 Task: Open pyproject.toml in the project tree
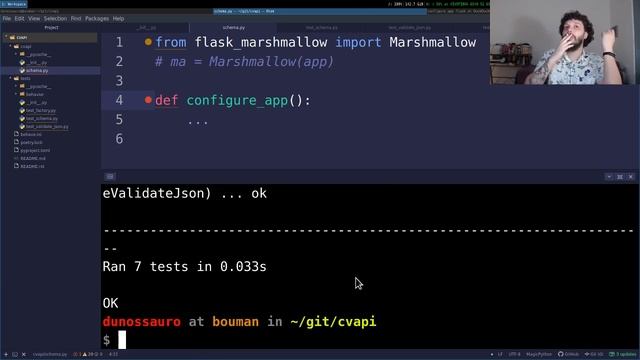35,150
